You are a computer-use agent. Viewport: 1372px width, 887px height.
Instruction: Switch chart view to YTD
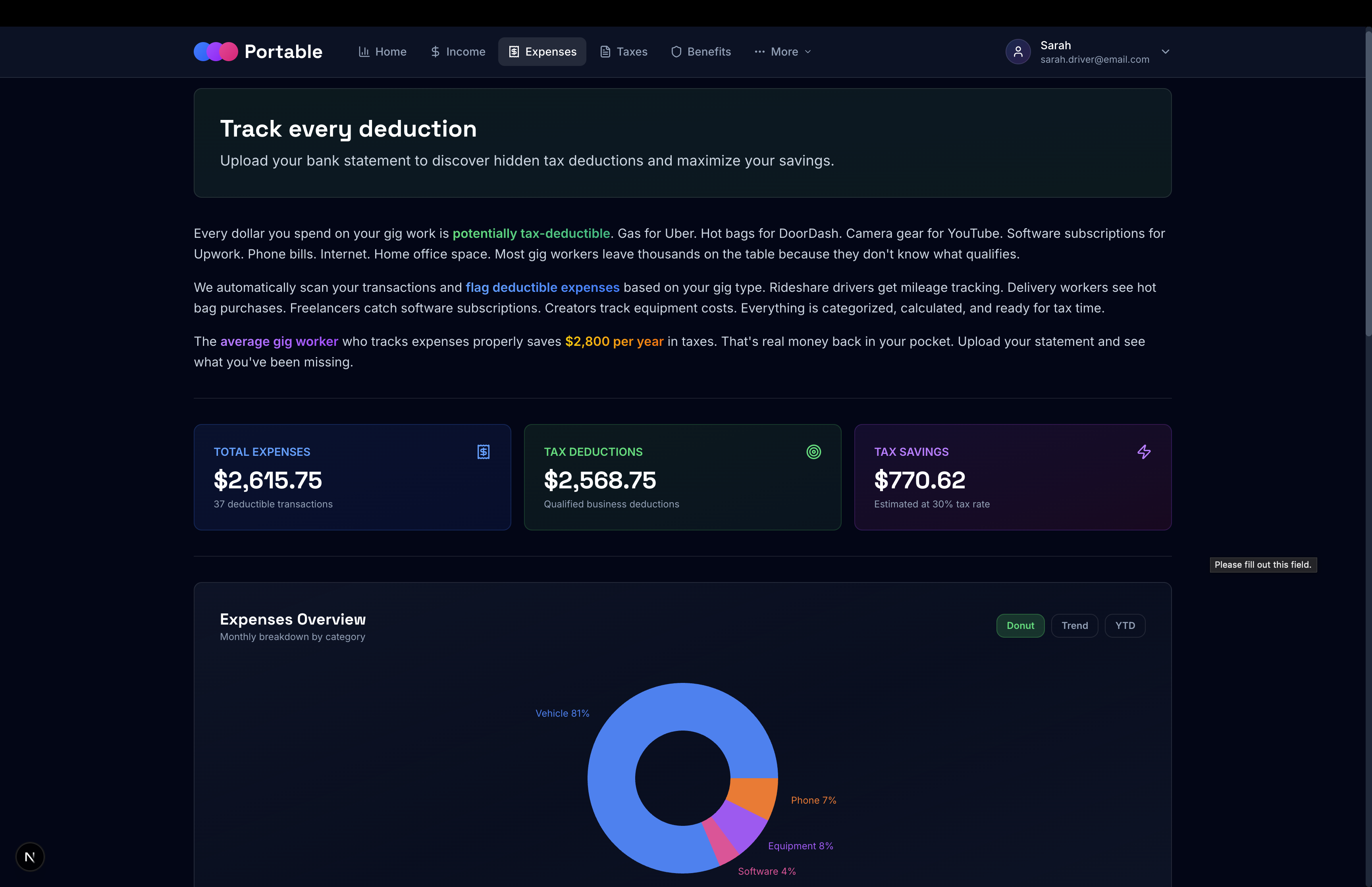(x=1124, y=625)
